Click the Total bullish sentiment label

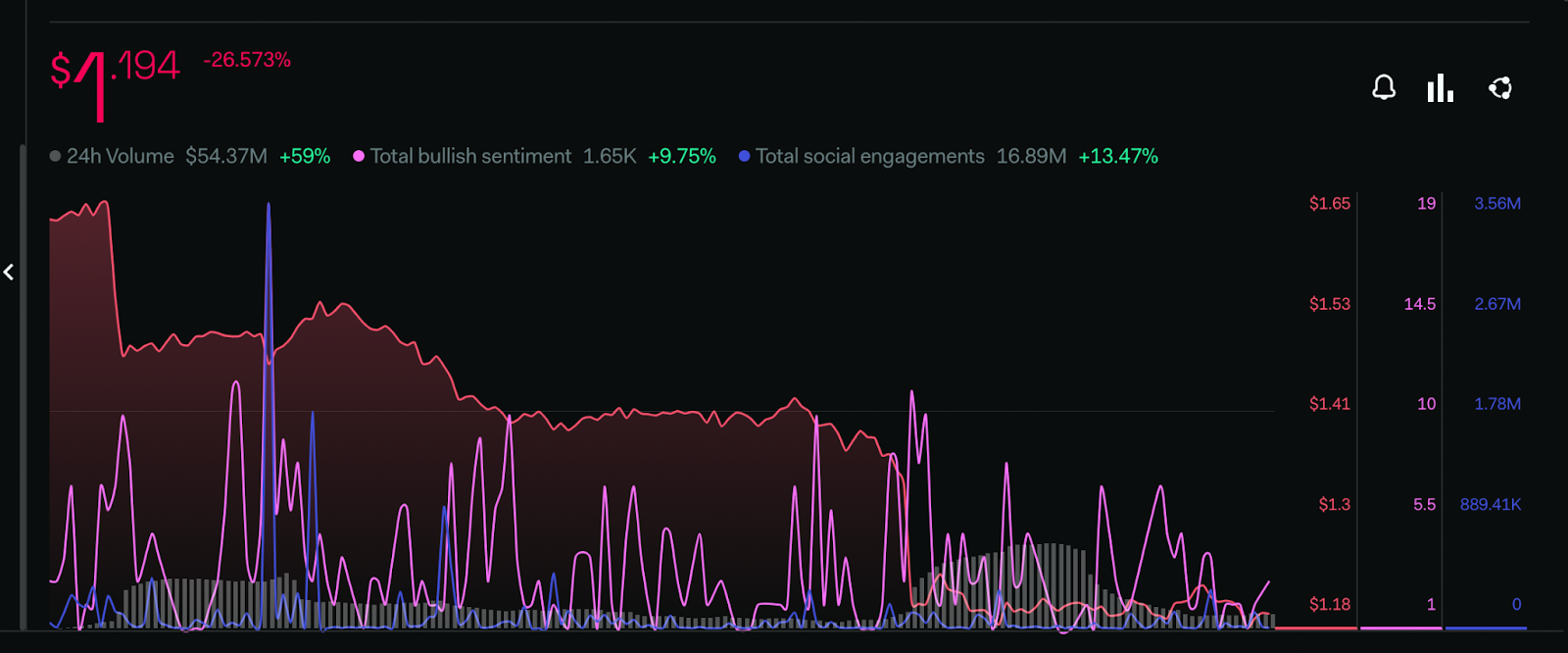[x=470, y=156]
